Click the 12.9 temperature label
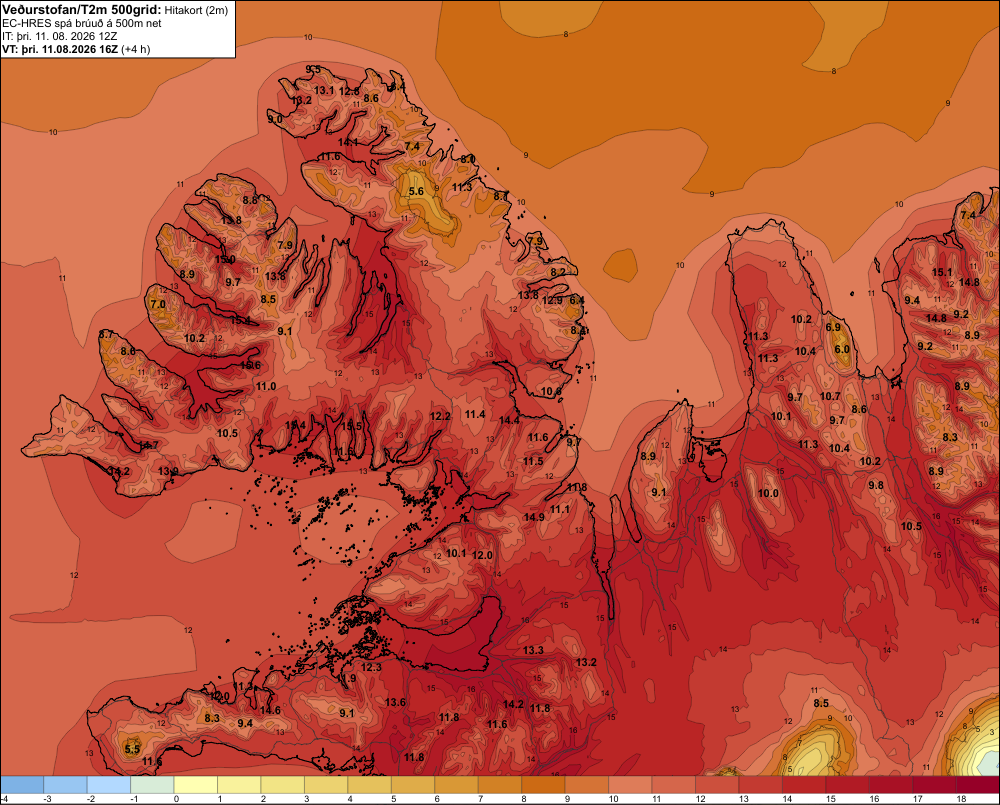The image size is (1000, 805). (x=552, y=300)
